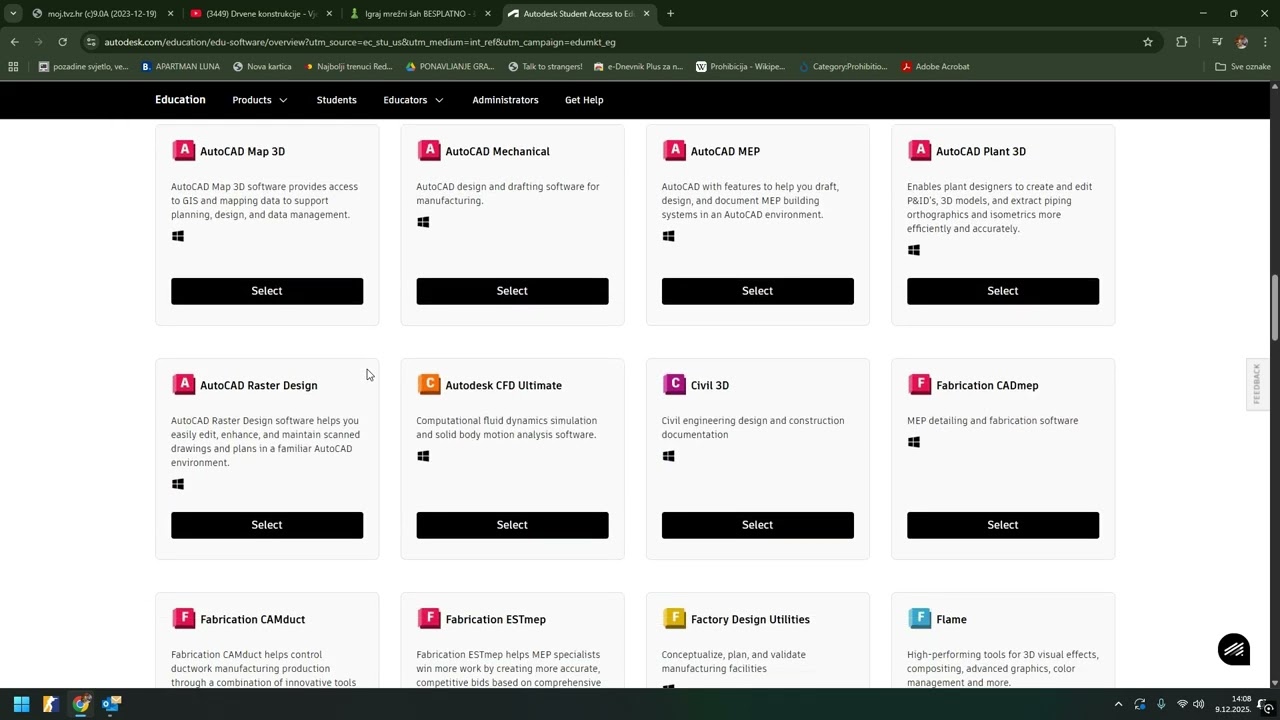Click the Flame product icon

coord(919,619)
